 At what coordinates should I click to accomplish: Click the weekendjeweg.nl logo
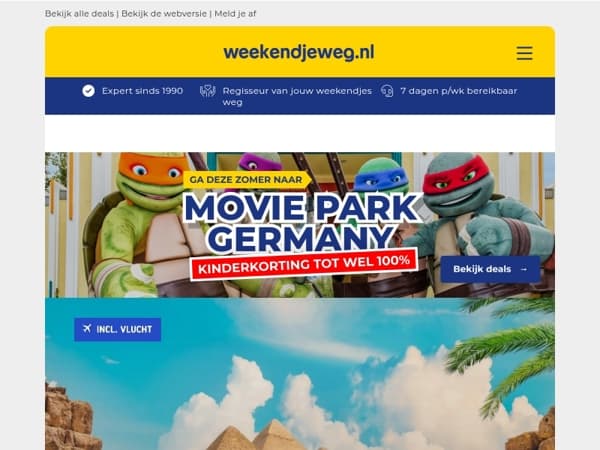pyautogui.click(x=299, y=52)
